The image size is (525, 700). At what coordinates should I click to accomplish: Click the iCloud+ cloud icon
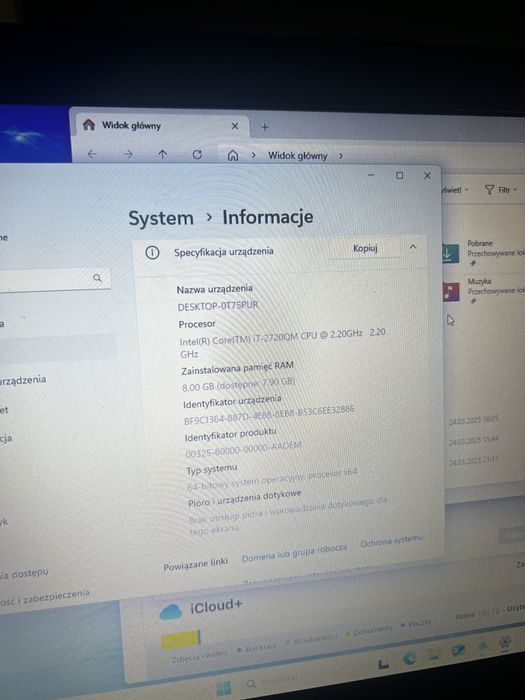[x=171, y=611]
